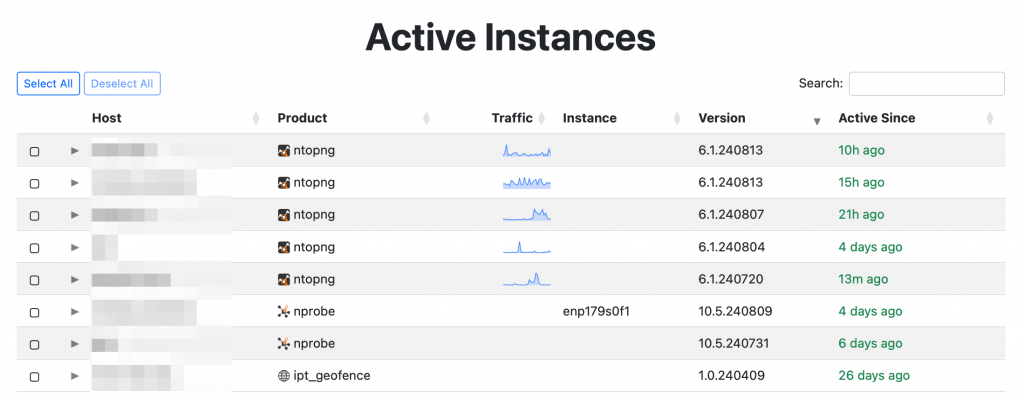Screen dimensions: 1024x404
Task: Expand the row active since 13m ago
Action: point(75,279)
